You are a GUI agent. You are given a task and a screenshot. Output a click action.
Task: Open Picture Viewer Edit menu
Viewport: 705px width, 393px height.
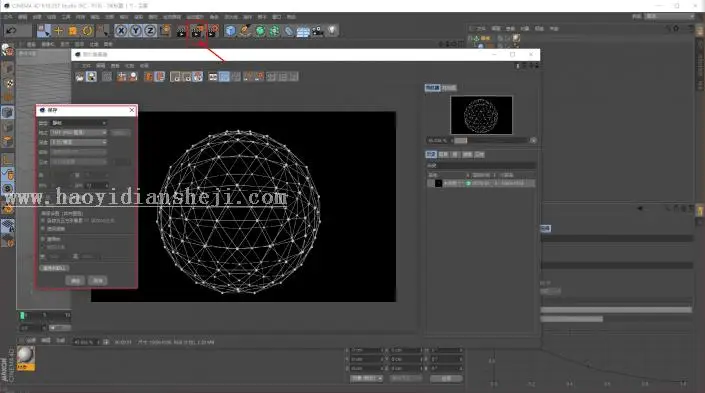point(101,66)
